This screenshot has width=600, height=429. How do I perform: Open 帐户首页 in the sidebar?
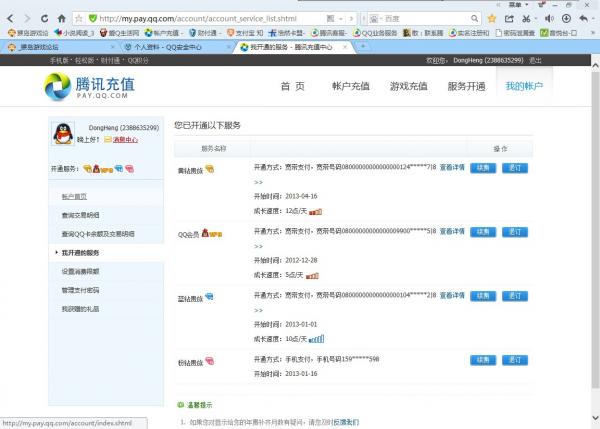(x=74, y=196)
